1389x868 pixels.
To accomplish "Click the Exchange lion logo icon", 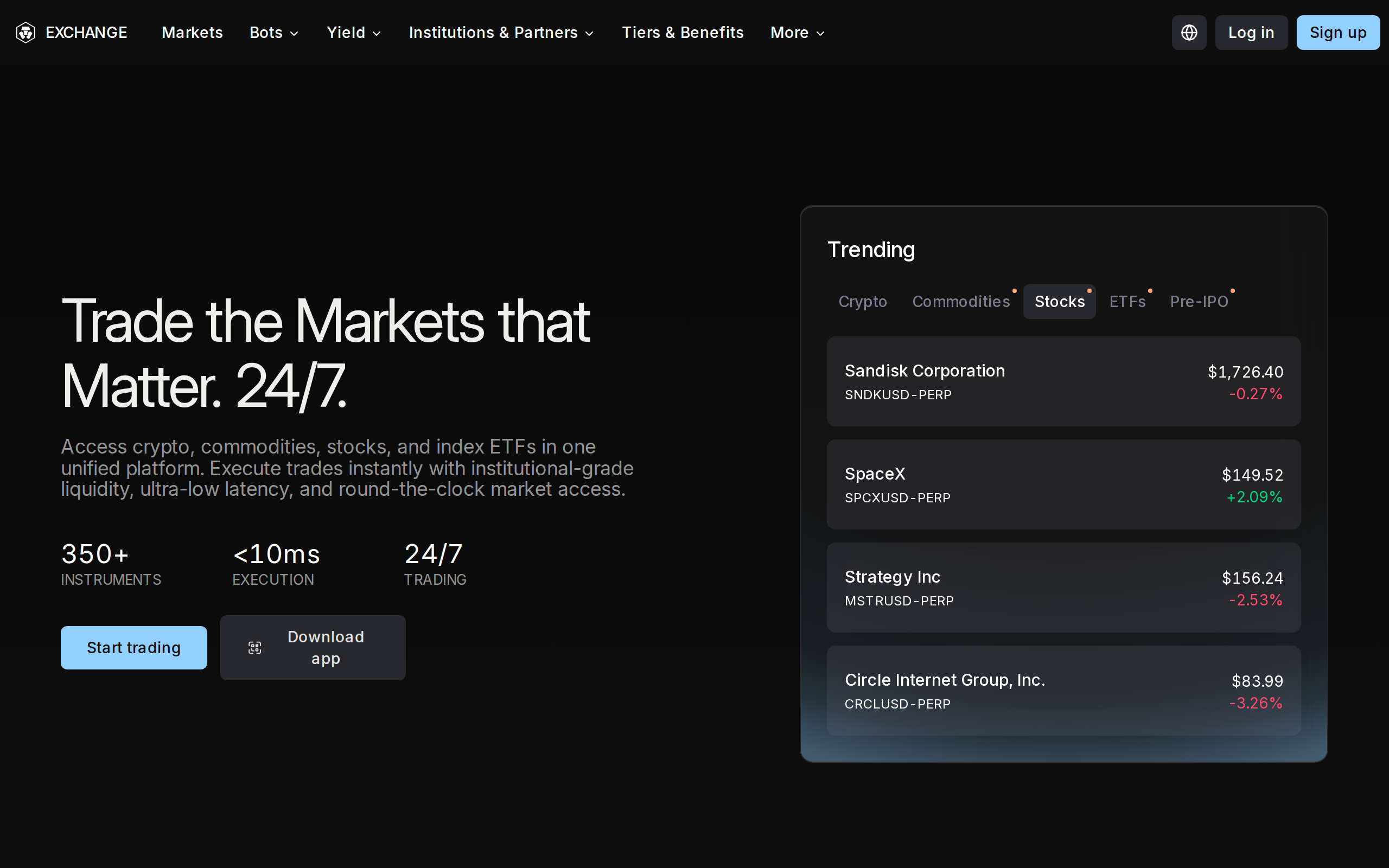I will (26, 33).
